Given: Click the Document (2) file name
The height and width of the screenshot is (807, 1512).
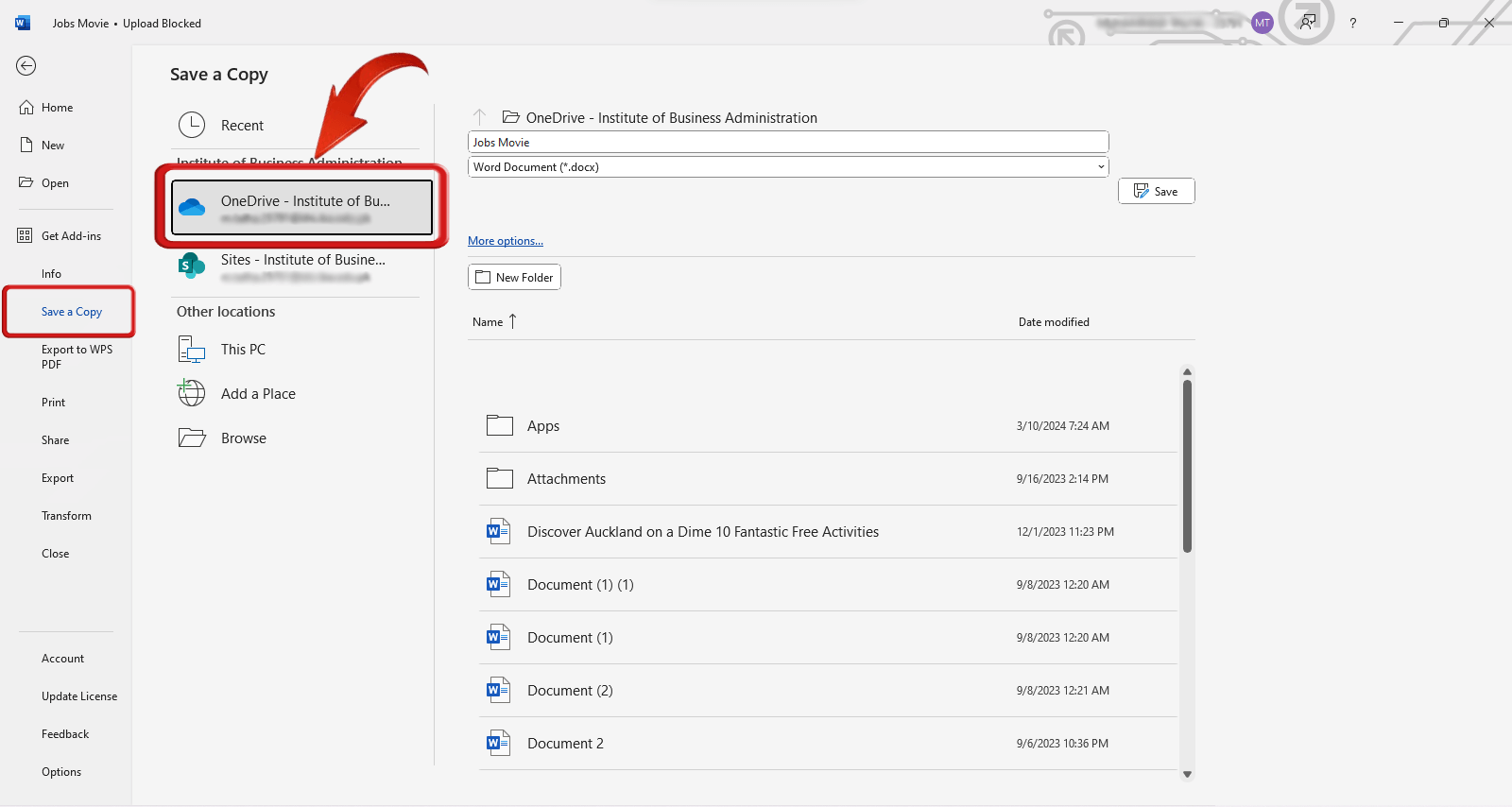Looking at the screenshot, I should 570,691.
